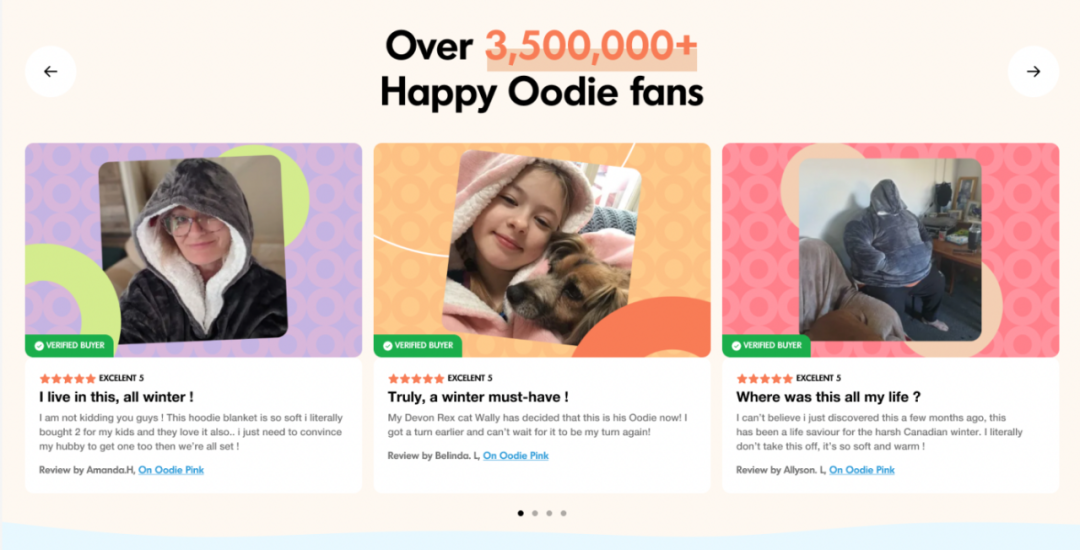The height and width of the screenshot is (550, 1080).
Task: Click star rating on "Where was this" review
Action: 765,379
